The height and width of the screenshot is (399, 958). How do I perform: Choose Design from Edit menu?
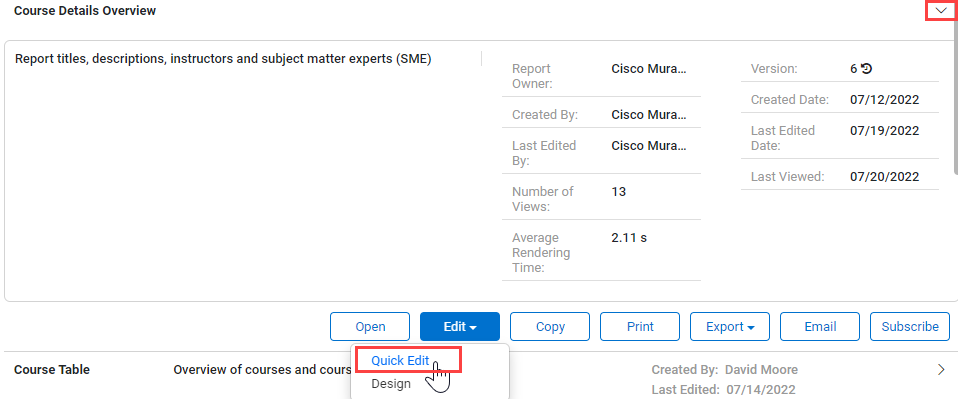click(391, 384)
